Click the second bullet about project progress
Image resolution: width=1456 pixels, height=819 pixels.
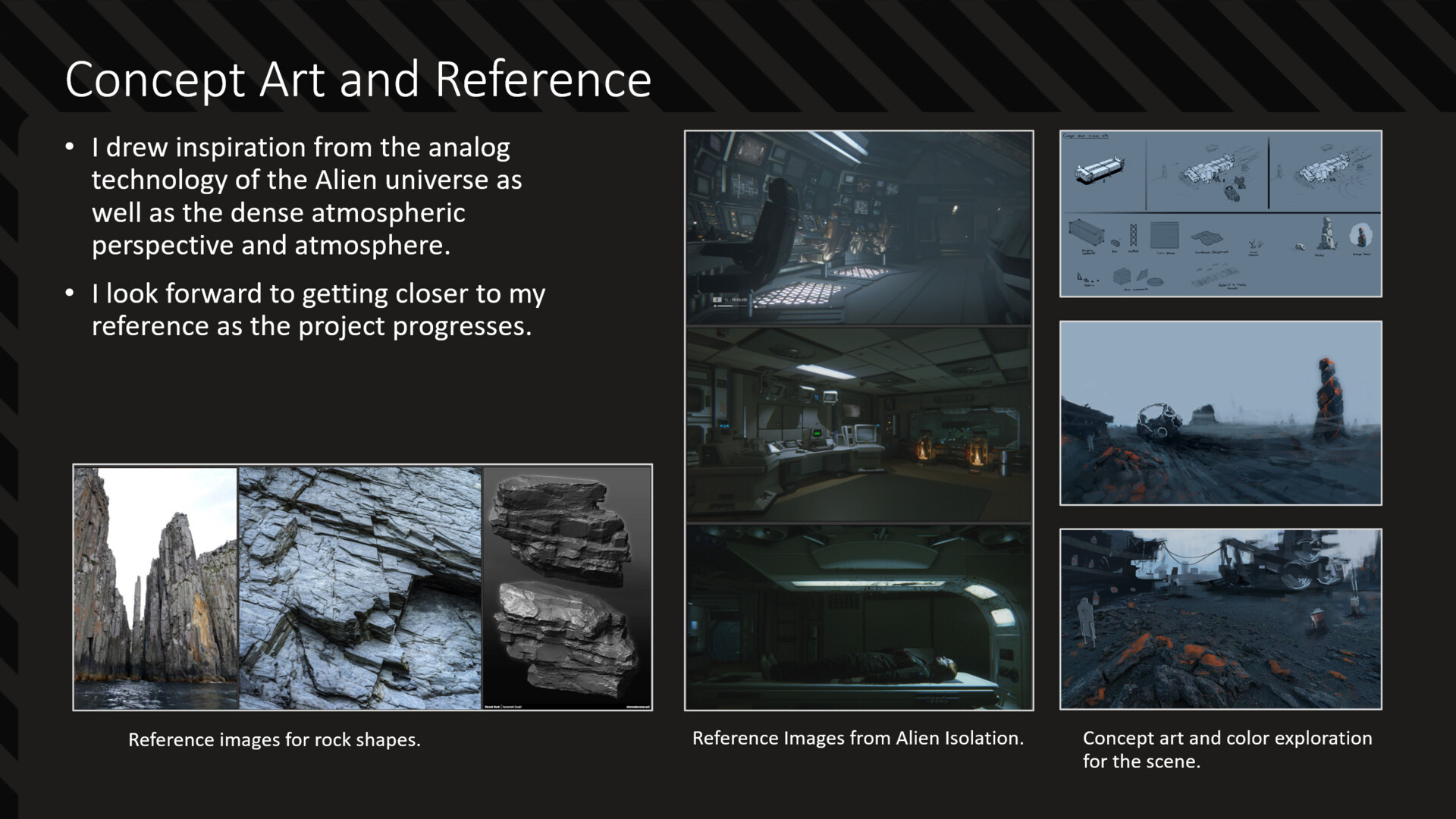point(318,309)
